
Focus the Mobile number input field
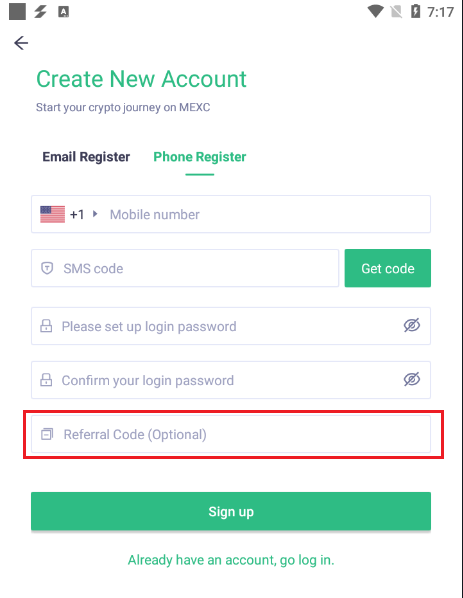pos(268,214)
